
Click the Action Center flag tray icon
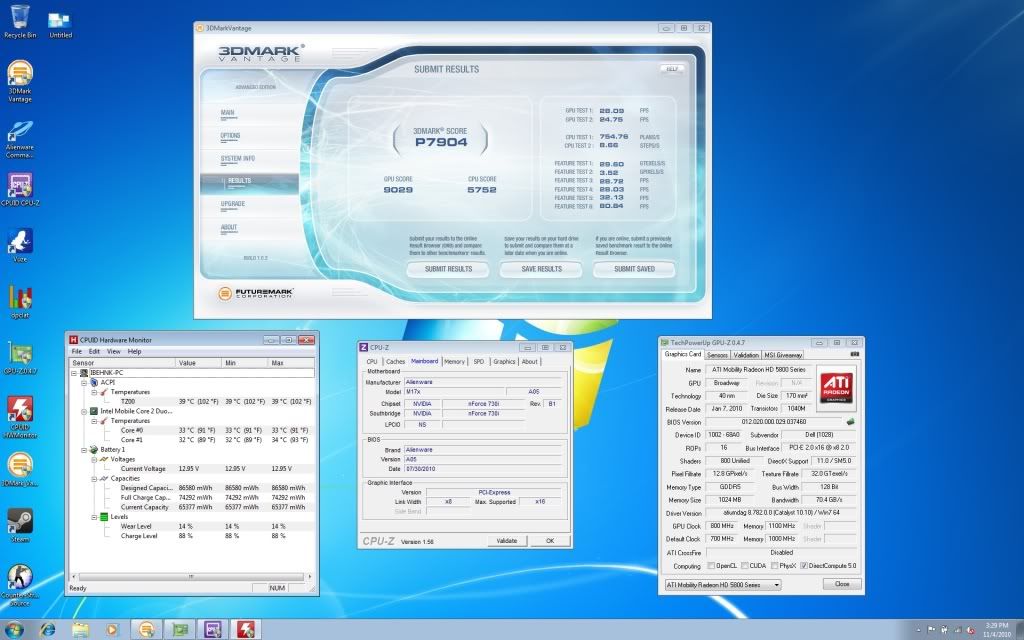pyautogui.click(x=931, y=630)
